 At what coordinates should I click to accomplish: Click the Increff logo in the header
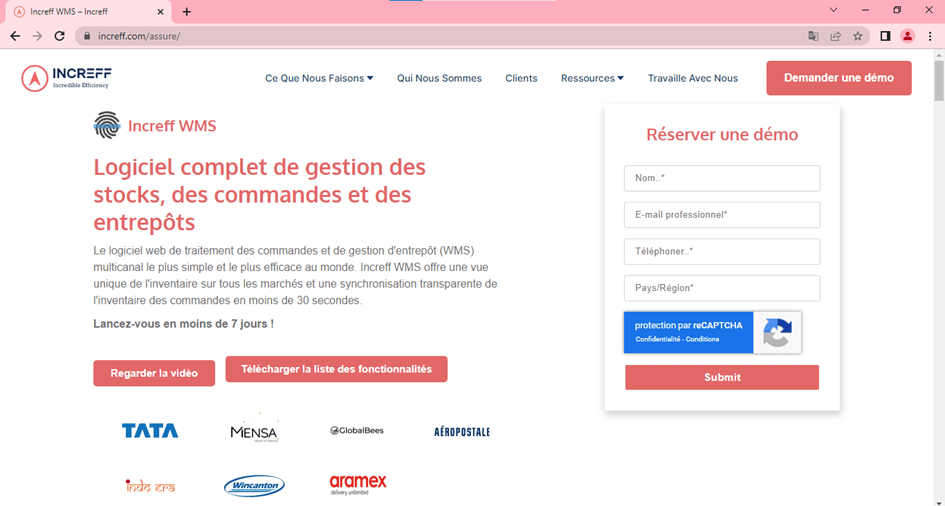coord(66,78)
